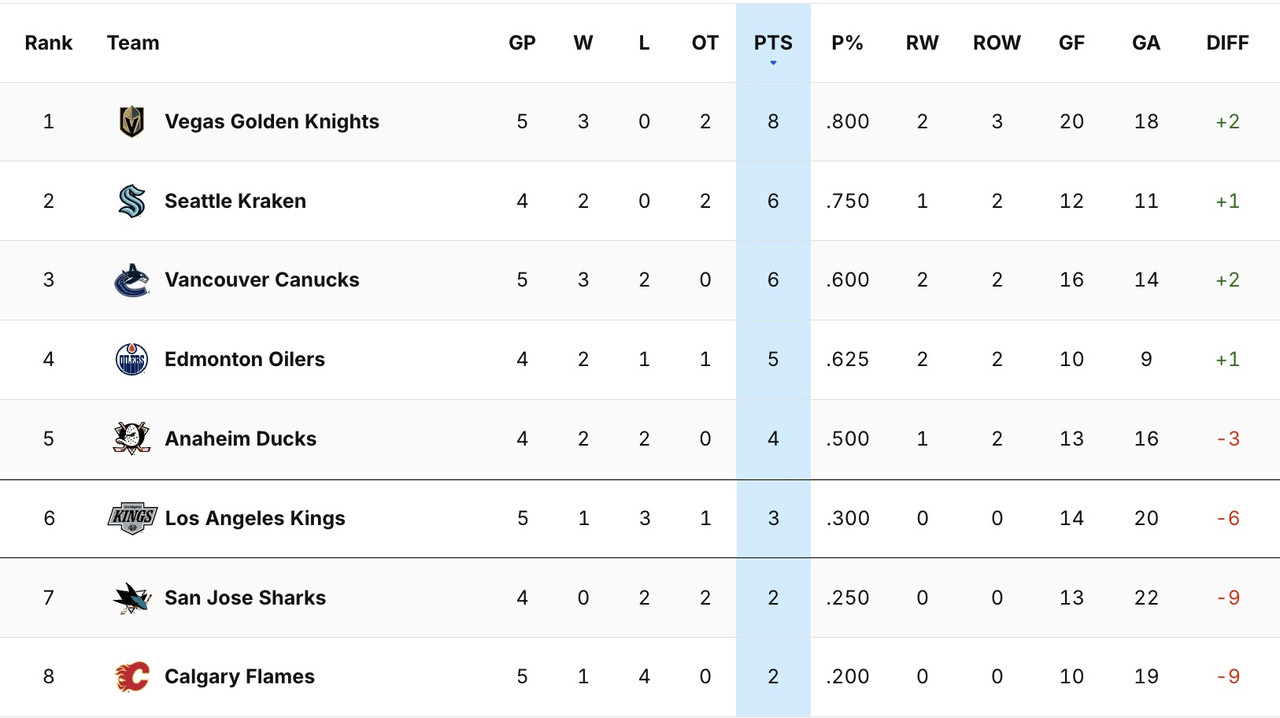Viewport: 1280px width, 718px height.
Task: Click the Rank column header
Action: click(49, 43)
